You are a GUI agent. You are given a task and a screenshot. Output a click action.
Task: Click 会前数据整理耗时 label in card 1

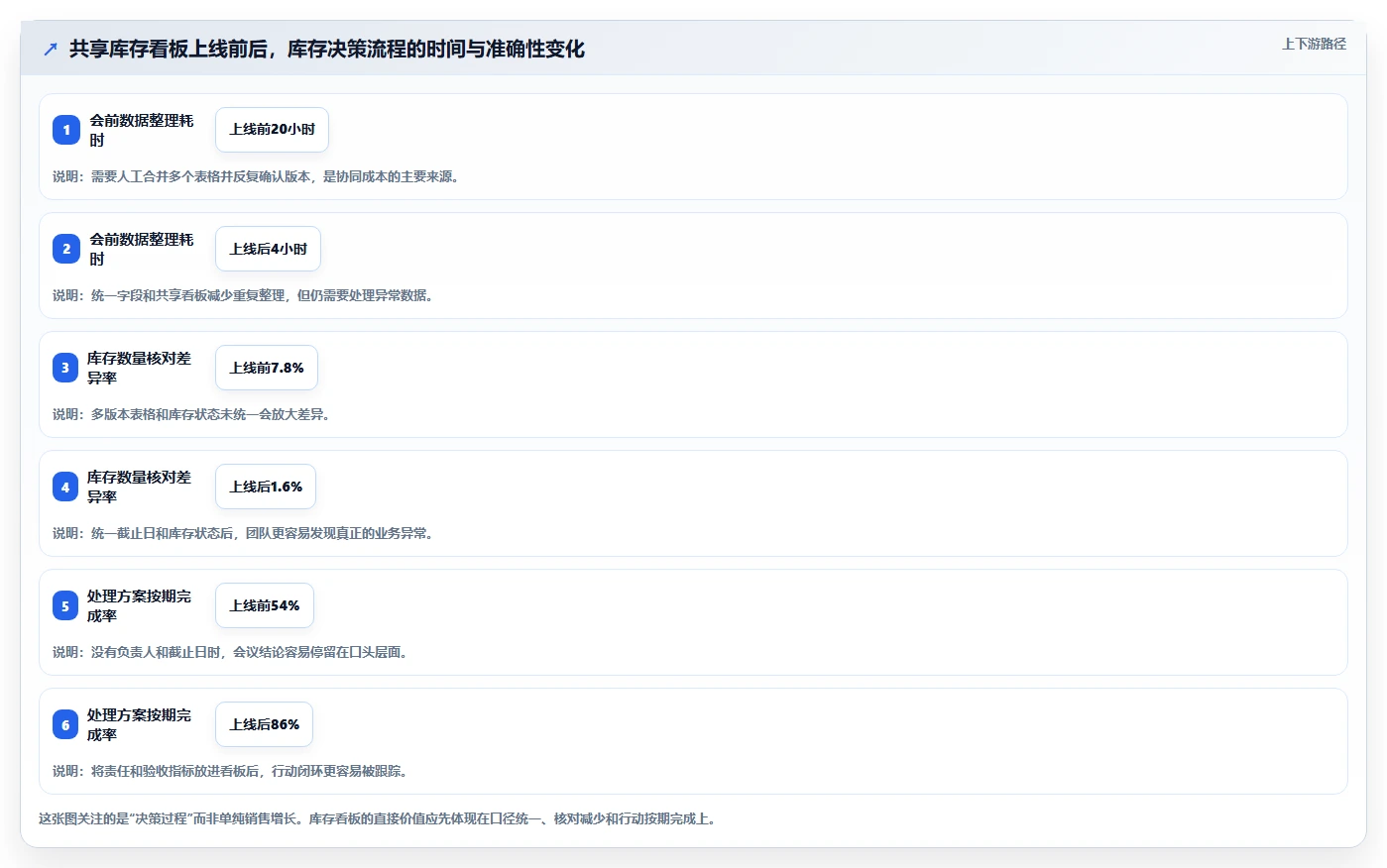(x=142, y=130)
